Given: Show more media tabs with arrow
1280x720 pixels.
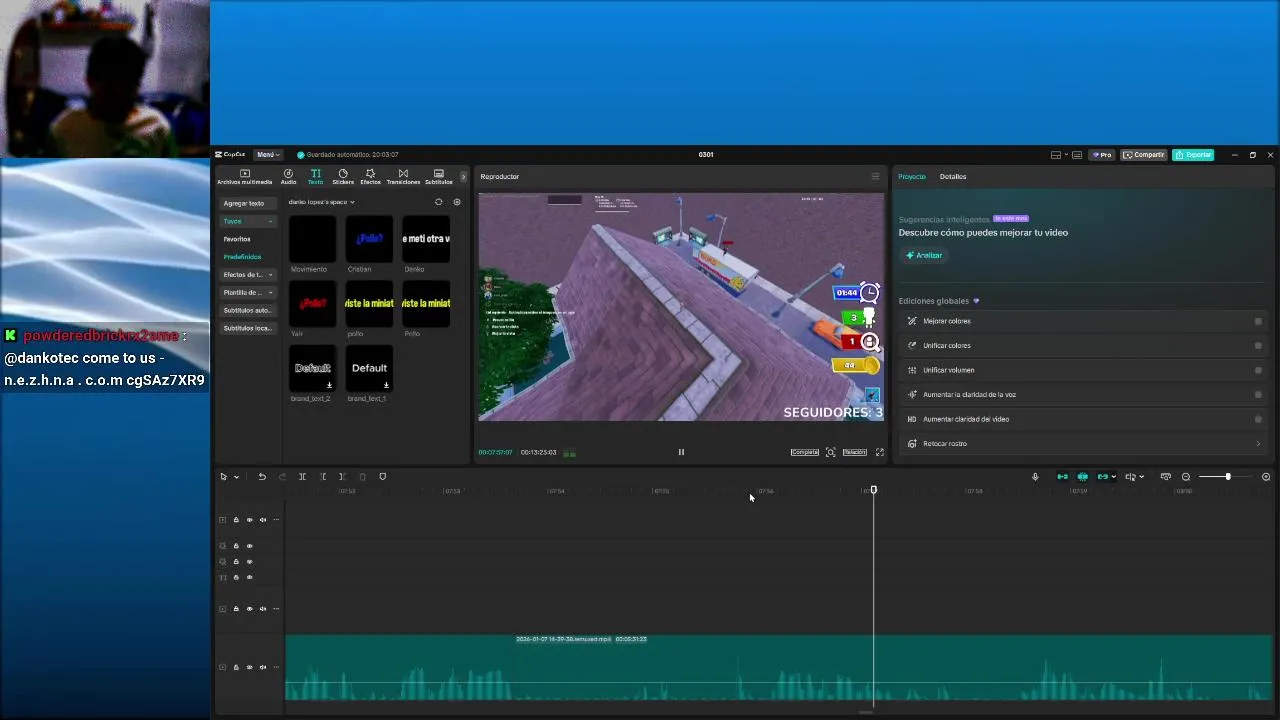Looking at the screenshot, I should (463, 177).
